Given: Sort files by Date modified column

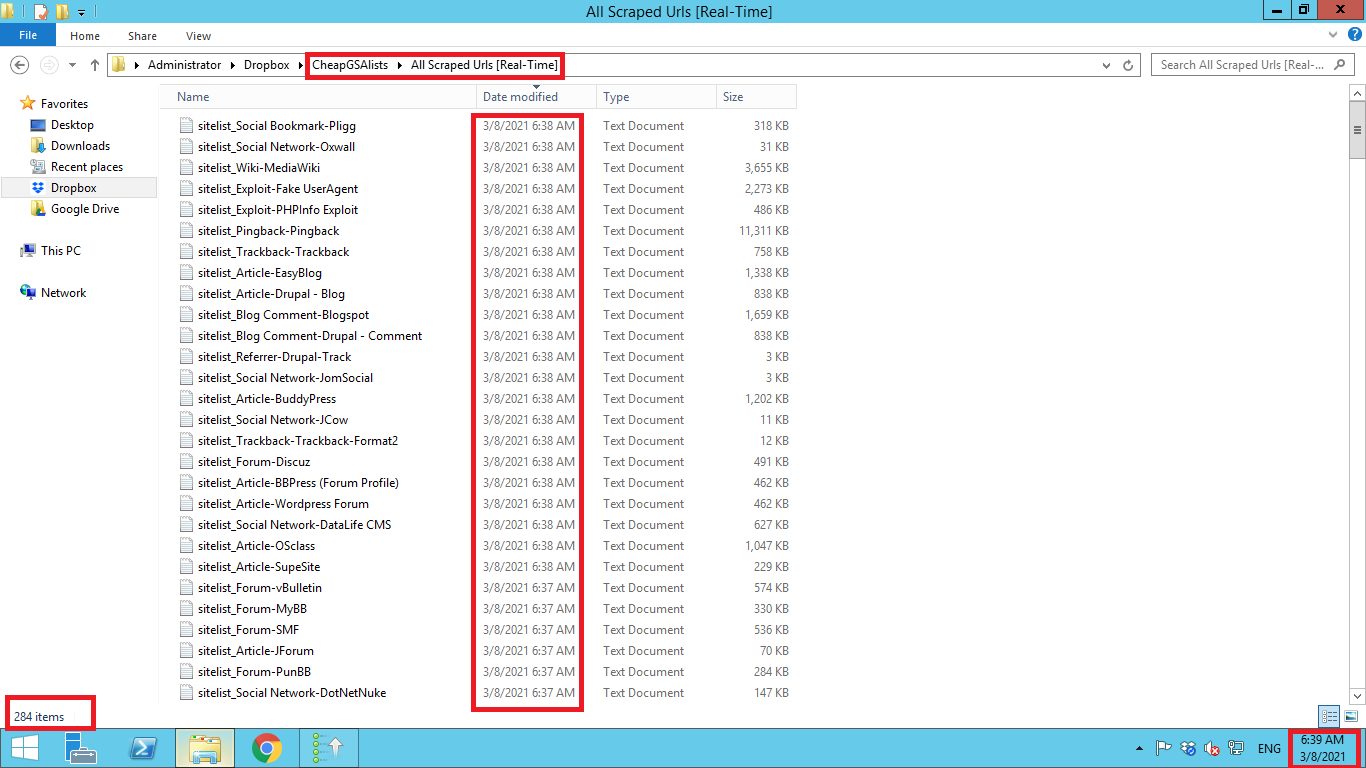Looking at the screenshot, I should pyautogui.click(x=536, y=97).
